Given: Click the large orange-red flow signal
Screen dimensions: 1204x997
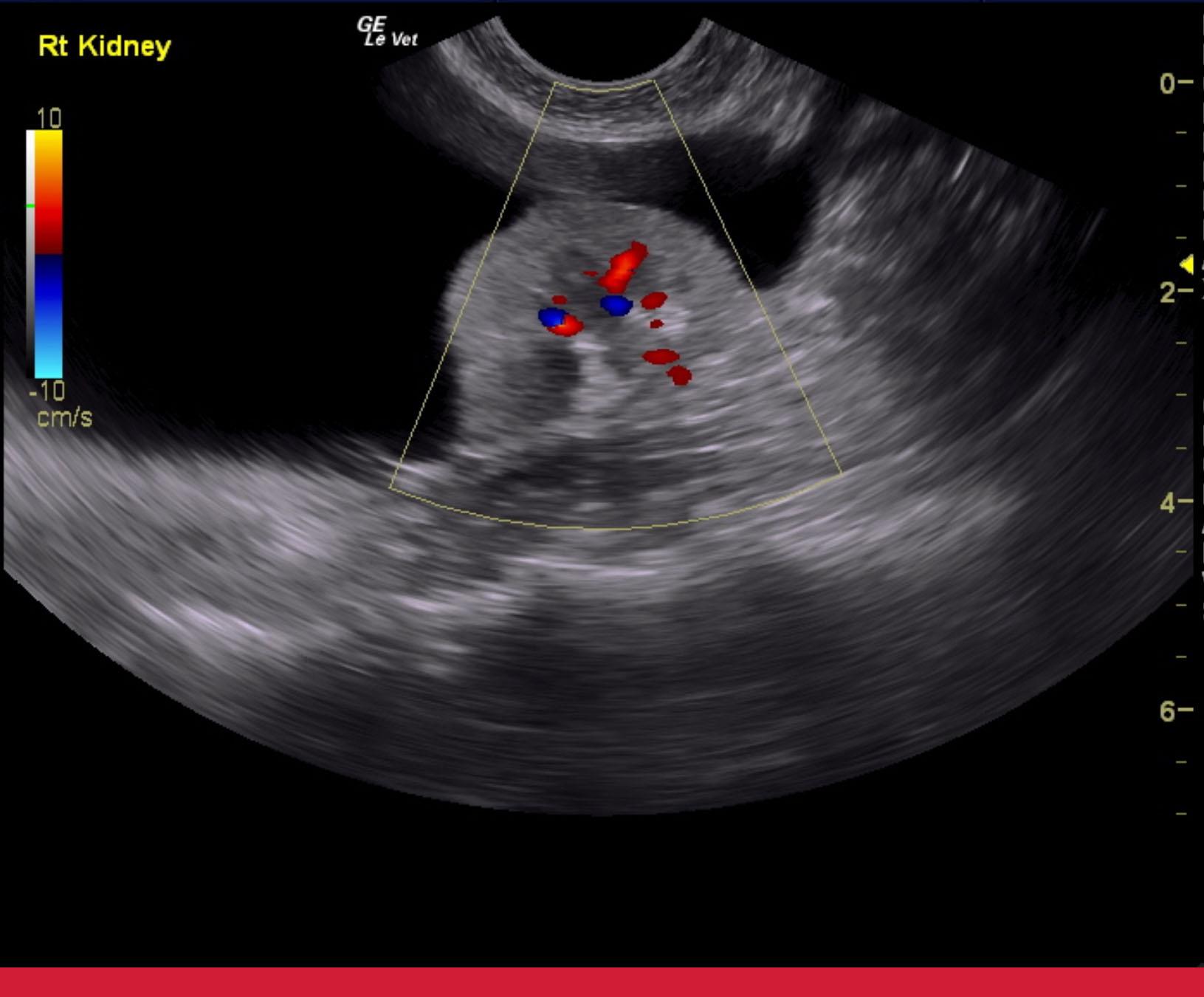Looking at the screenshot, I should coord(622,267).
